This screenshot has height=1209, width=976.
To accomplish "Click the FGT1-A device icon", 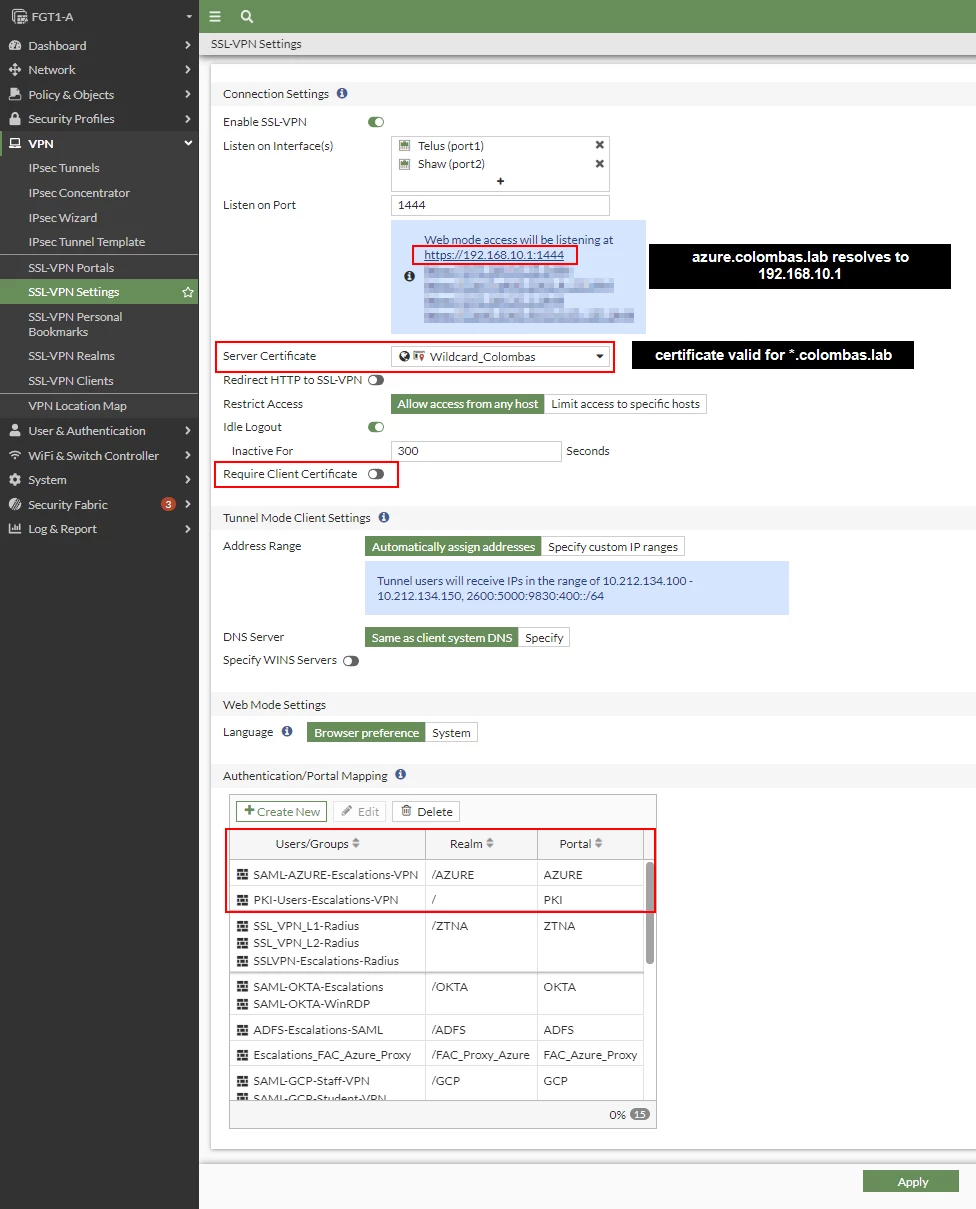I will [x=18, y=17].
